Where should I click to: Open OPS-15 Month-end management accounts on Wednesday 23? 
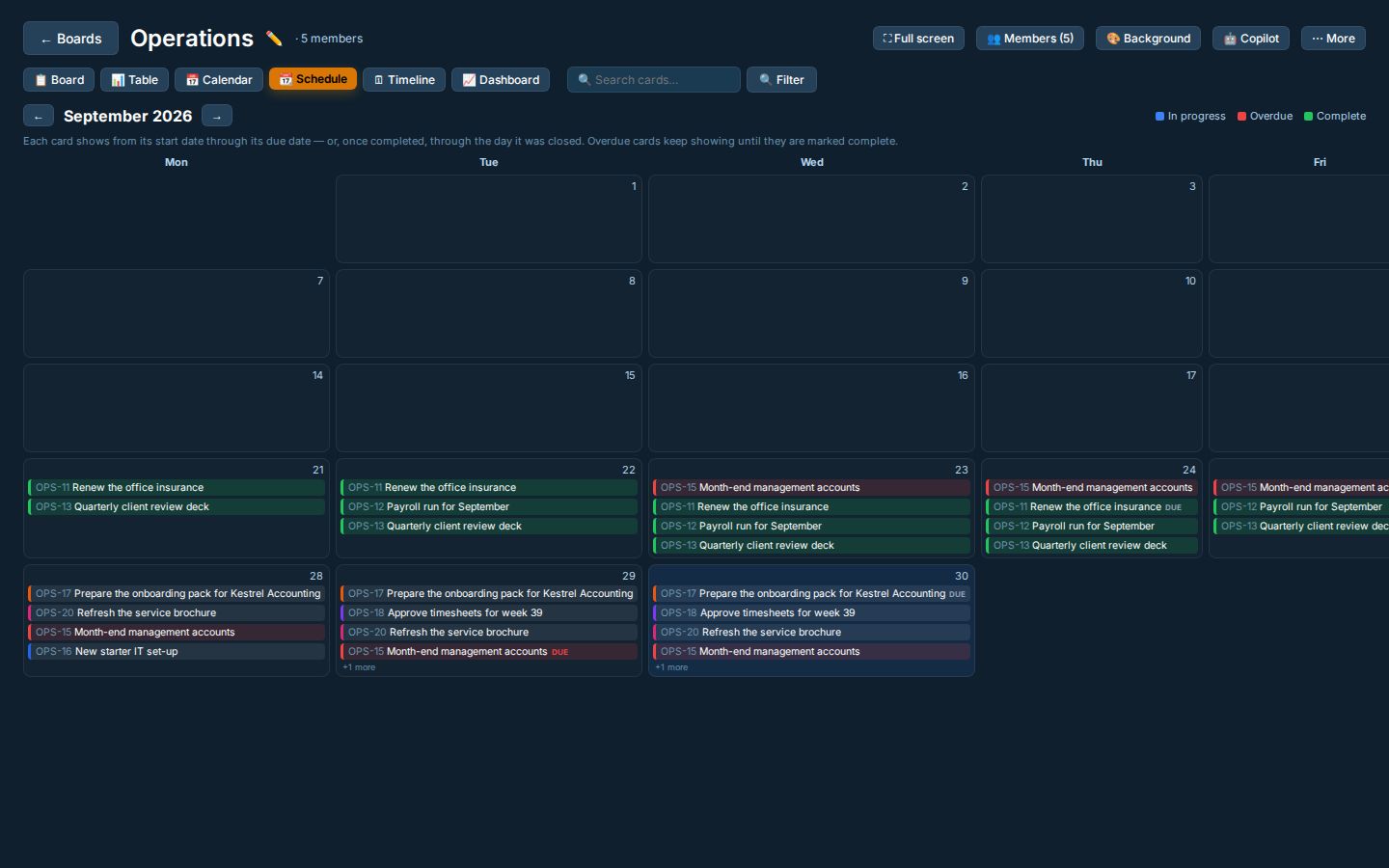[x=811, y=488]
